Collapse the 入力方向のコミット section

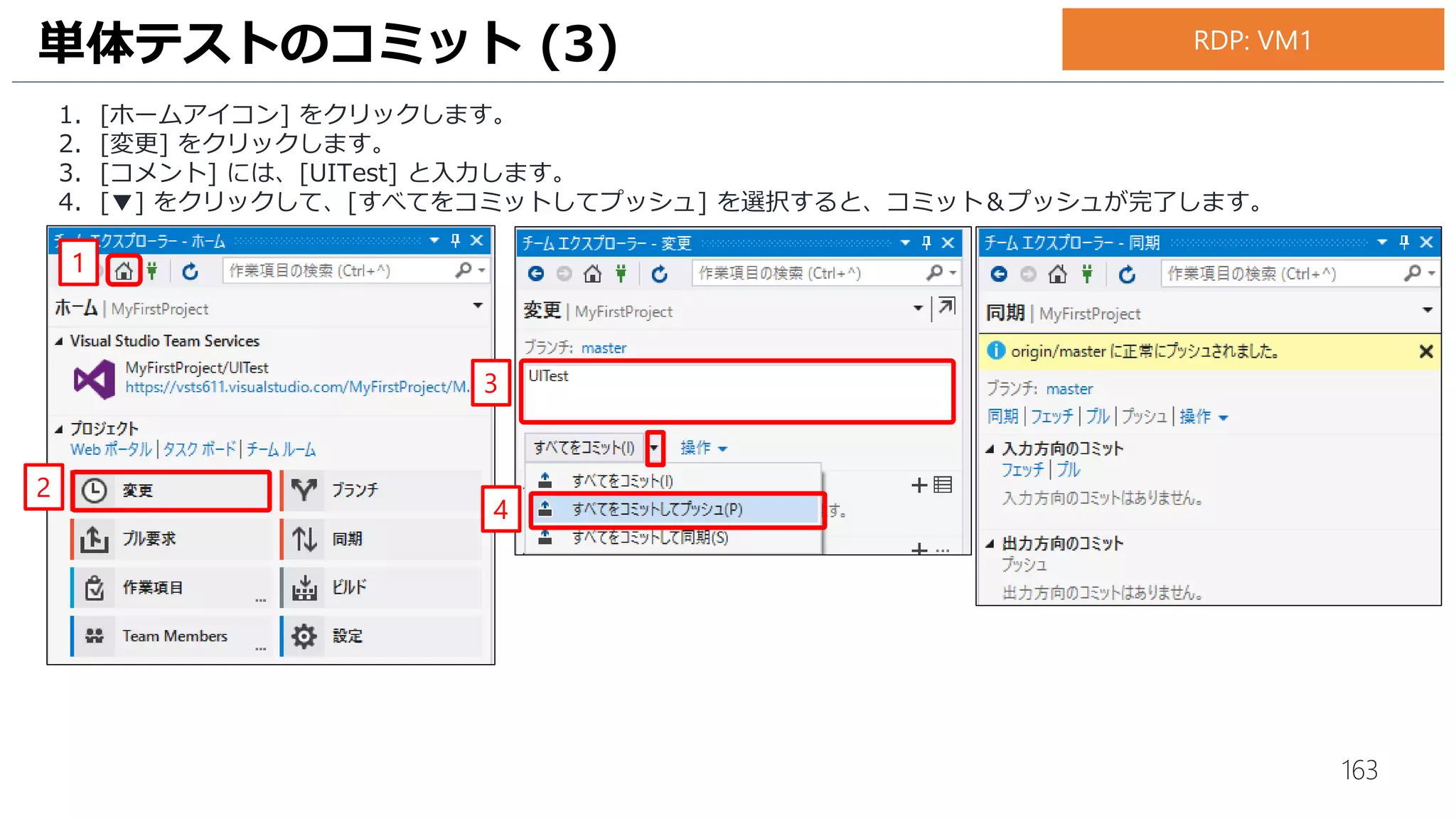click(x=990, y=449)
